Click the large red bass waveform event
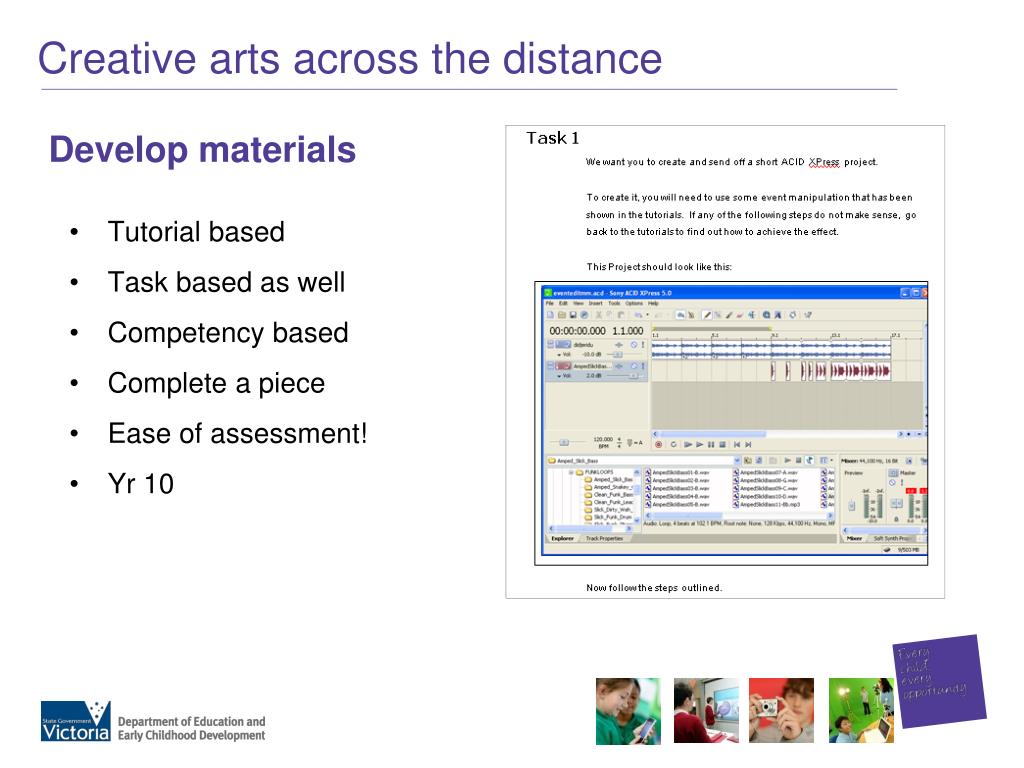 pyautogui.click(x=860, y=371)
